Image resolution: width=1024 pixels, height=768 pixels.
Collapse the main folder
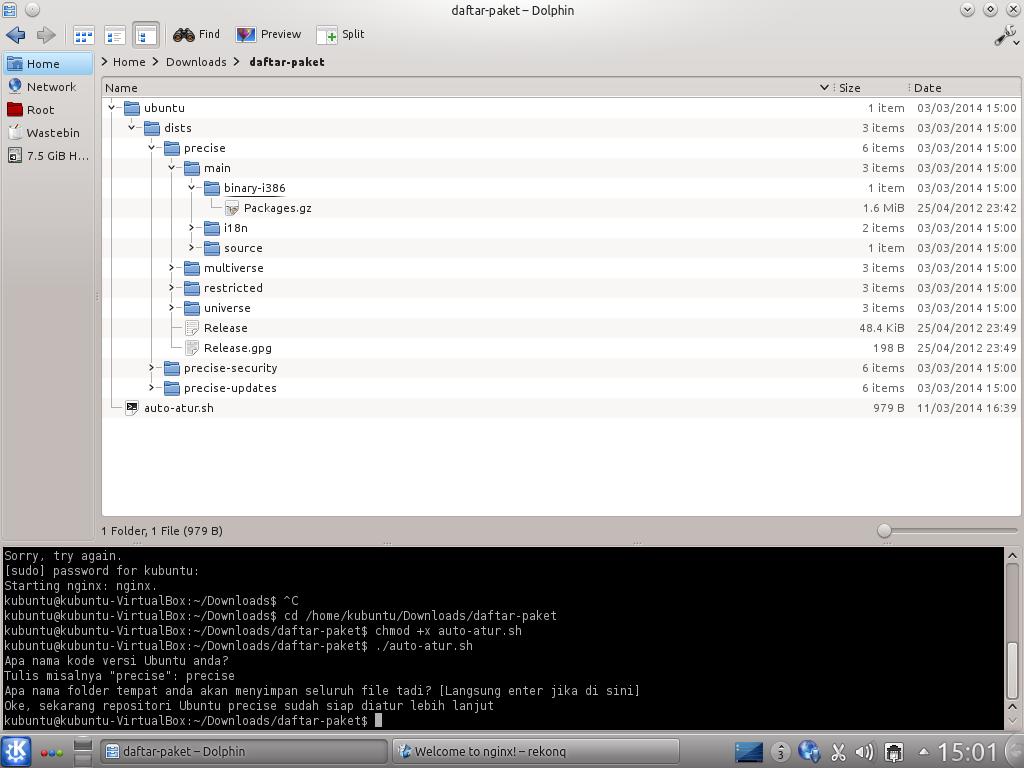(x=172, y=168)
